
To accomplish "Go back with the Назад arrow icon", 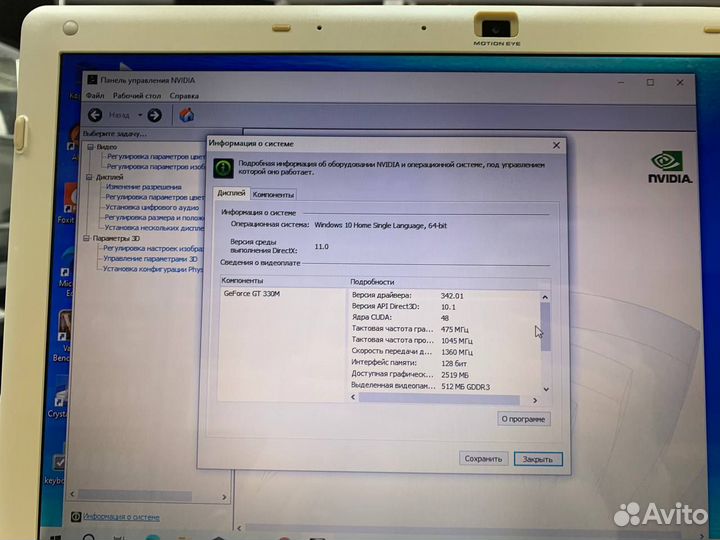I will tap(95, 114).
